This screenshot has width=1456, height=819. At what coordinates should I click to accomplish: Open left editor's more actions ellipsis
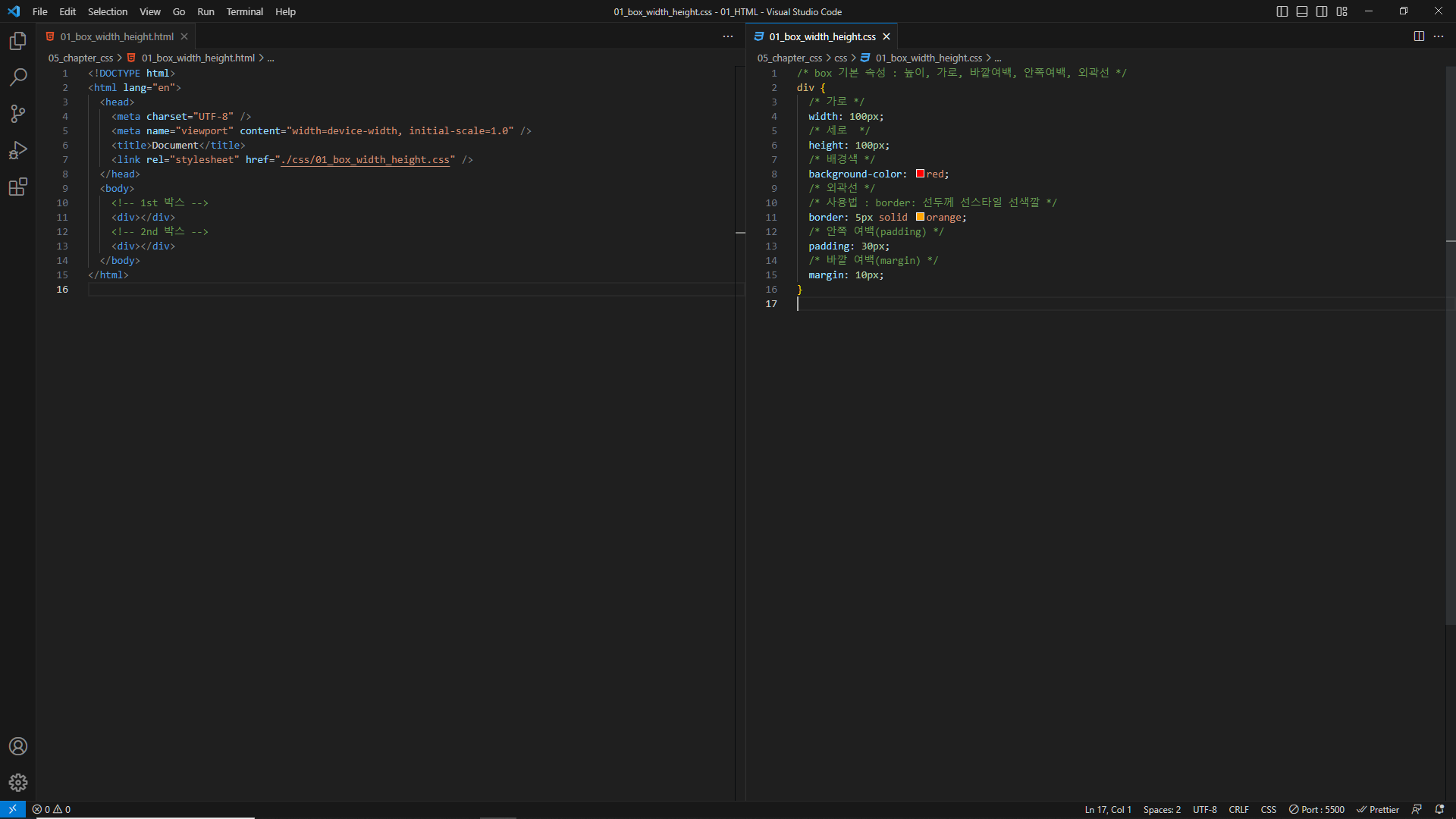click(x=728, y=36)
